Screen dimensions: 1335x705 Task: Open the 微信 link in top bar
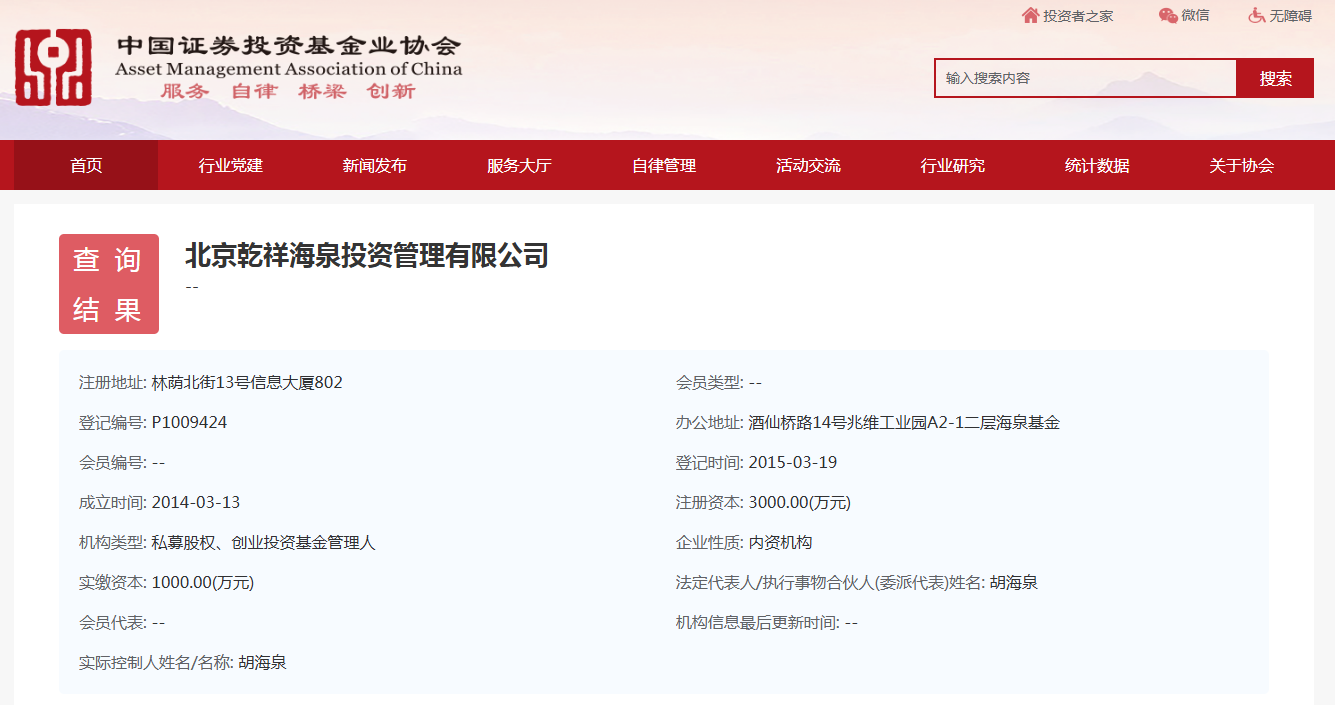point(1195,16)
